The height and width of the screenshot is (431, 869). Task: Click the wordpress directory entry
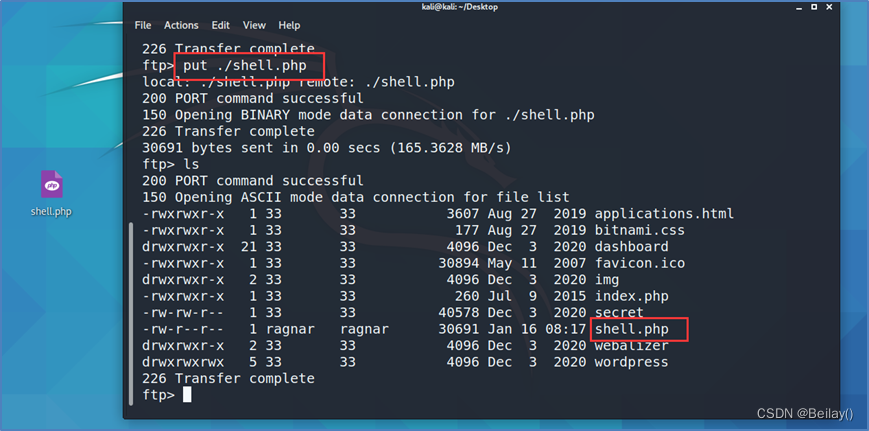pyautogui.click(x=631, y=362)
